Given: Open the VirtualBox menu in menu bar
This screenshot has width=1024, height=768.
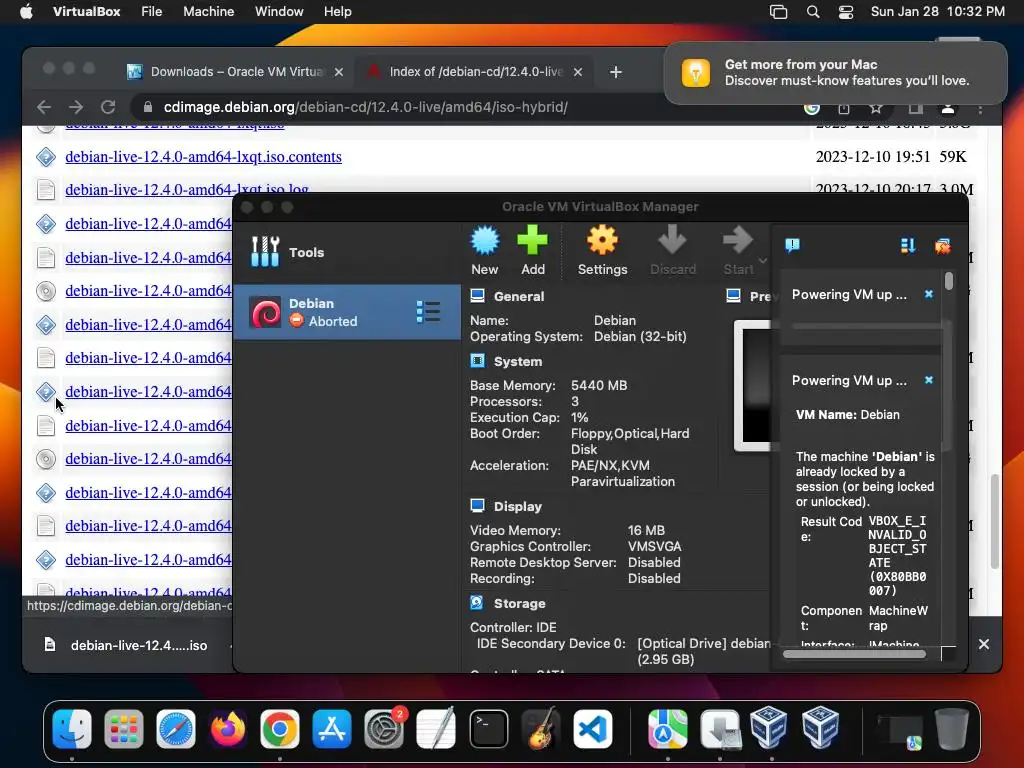Looking at the screenshot, I should click(86, 12).
